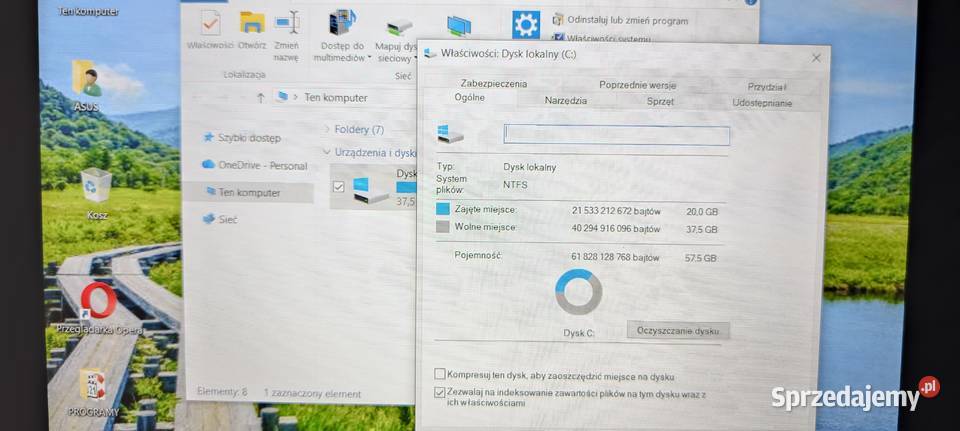Click computer icon in address bar

(282, 97)
